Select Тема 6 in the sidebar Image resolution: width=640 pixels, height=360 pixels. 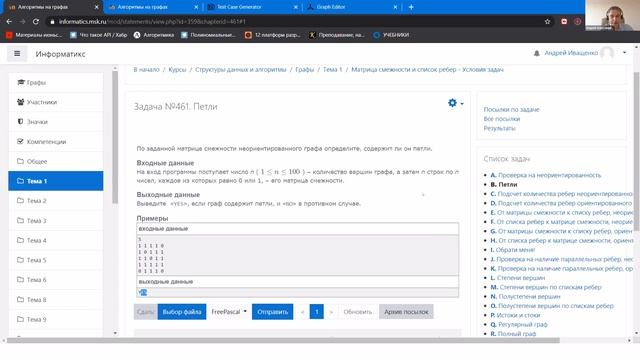point(56,280)
